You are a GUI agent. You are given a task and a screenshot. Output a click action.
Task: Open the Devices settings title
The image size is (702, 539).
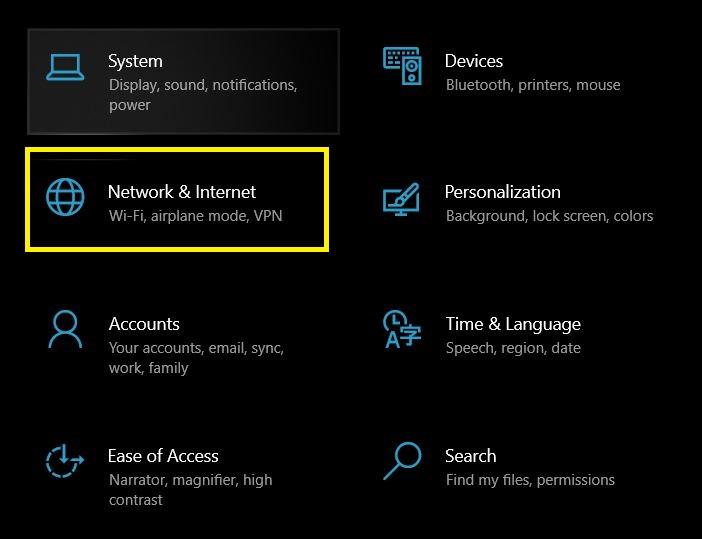pyautogui.click(x=474, y=61)
